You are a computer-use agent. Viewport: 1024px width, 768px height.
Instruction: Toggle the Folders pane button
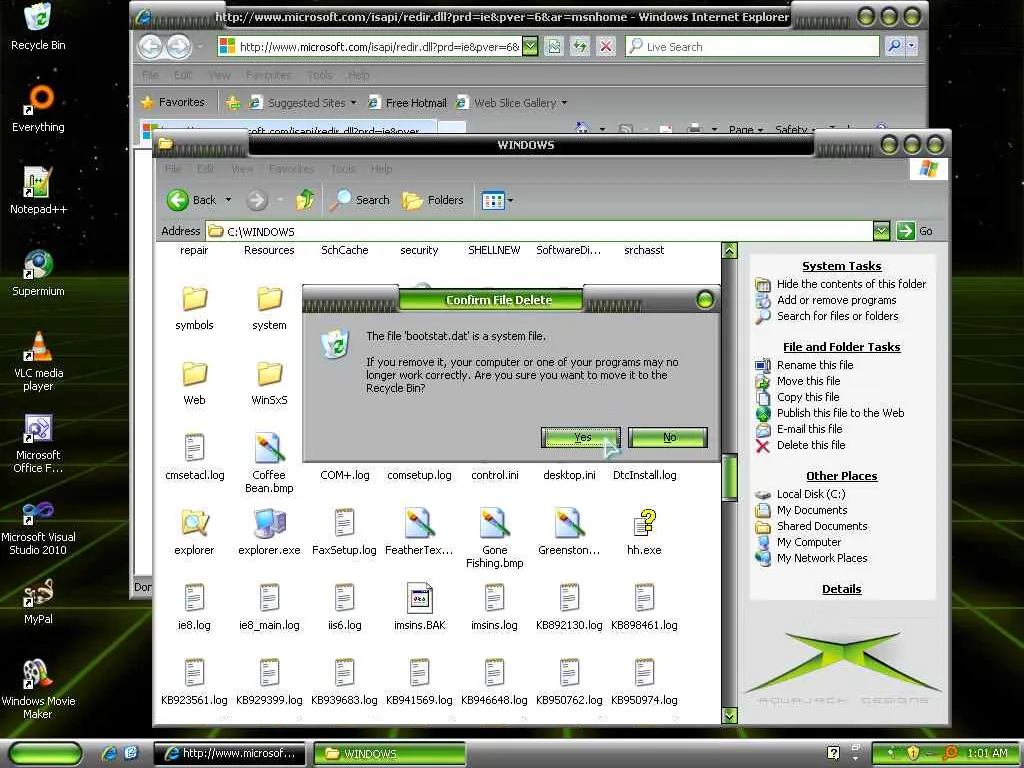click(433, 200)
